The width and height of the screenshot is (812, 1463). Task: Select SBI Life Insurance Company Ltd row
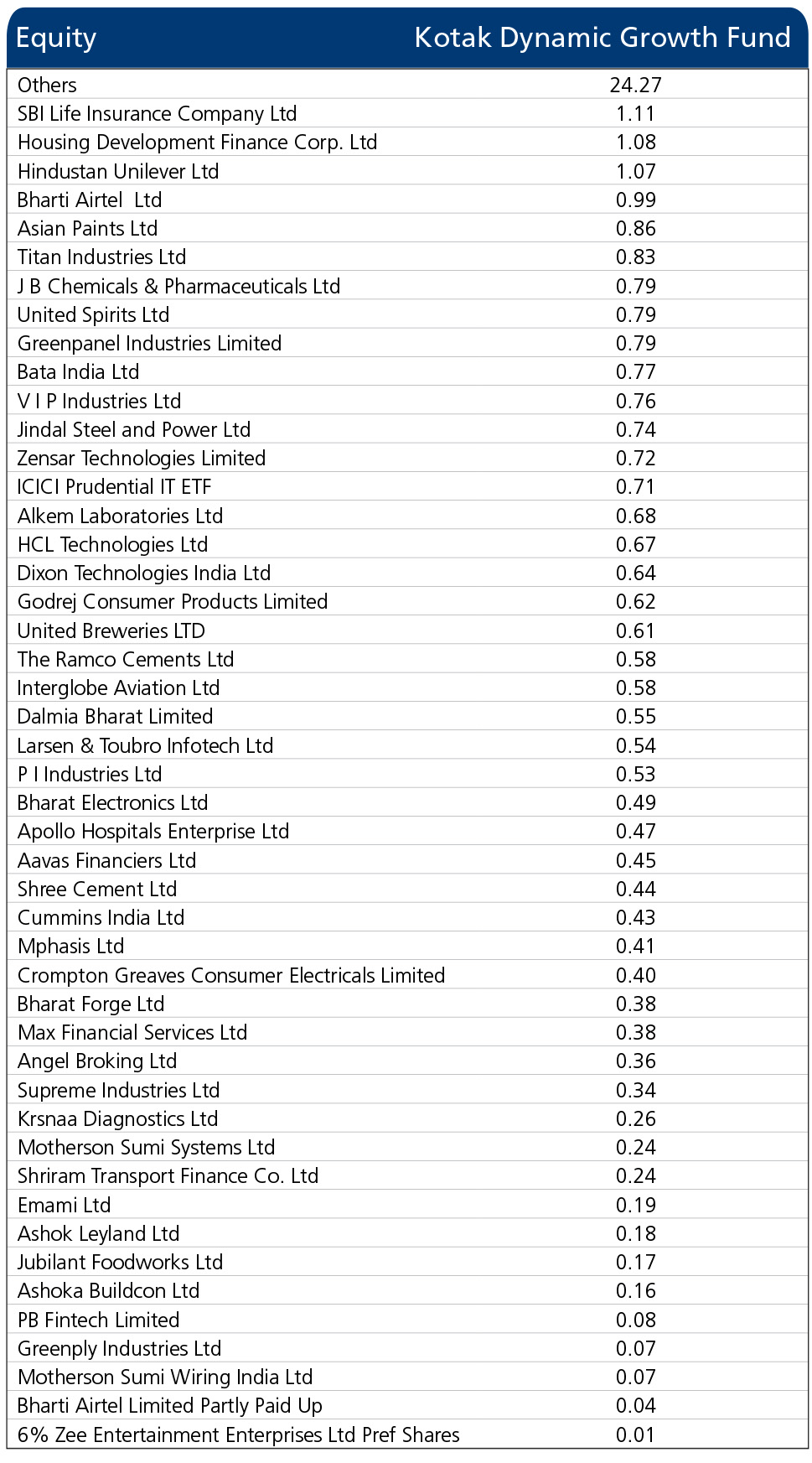pos(407,113)
